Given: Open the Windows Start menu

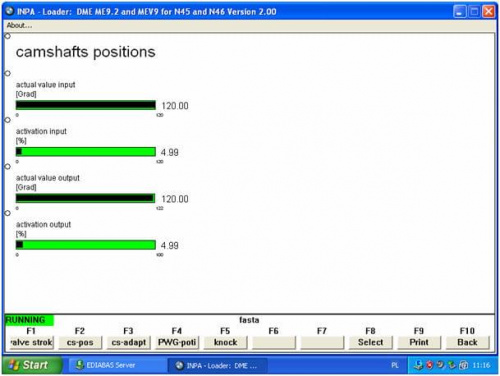Looking at the screenshot, I should (x=32, y=365).
